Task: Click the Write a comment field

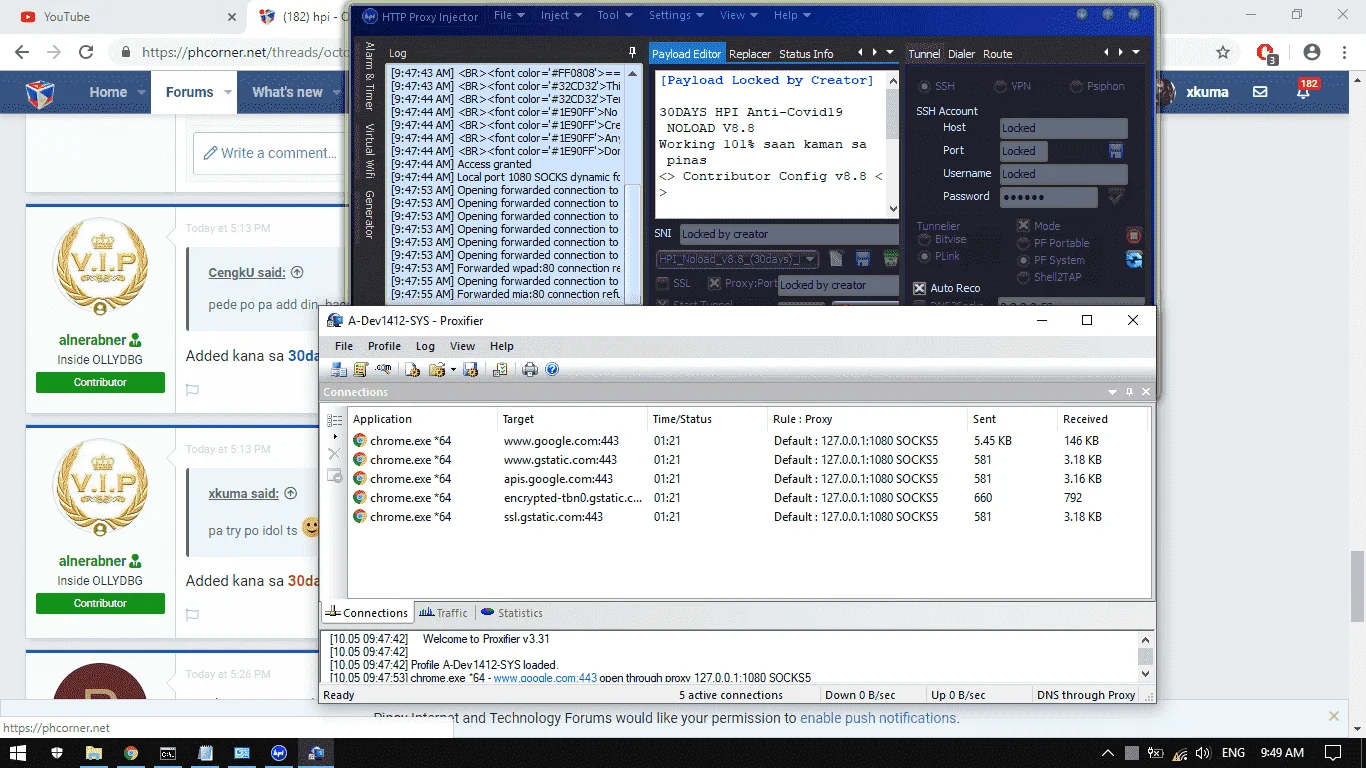Action: 270,153
